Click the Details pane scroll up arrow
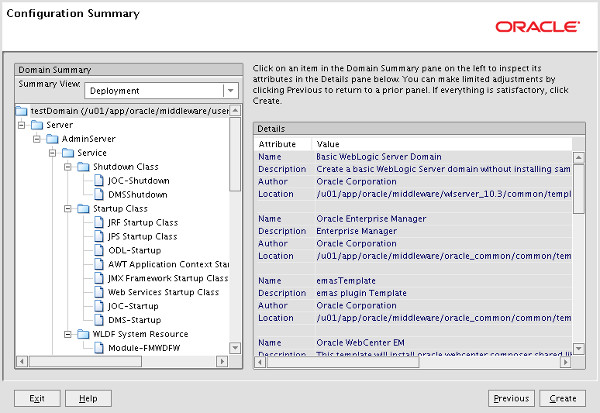The image size is (600, 413). pos(579,157)
